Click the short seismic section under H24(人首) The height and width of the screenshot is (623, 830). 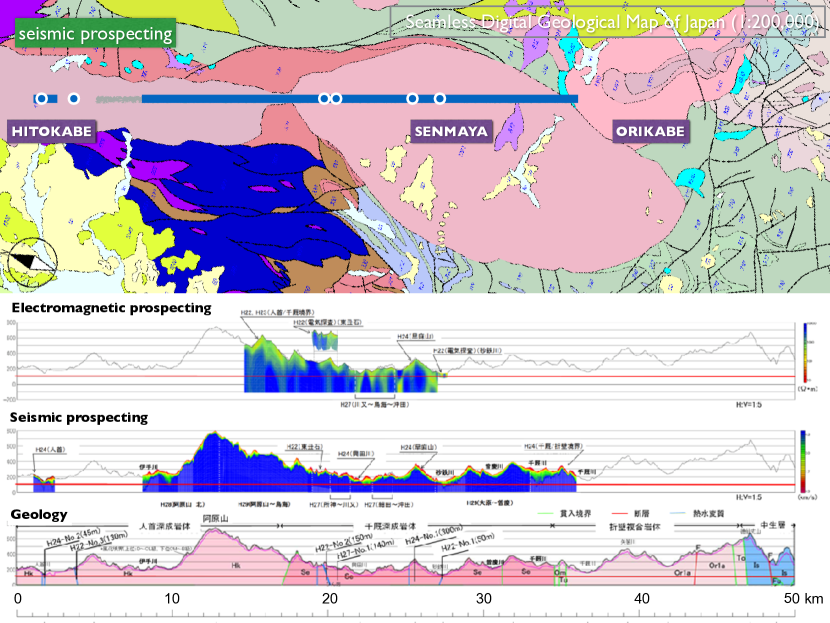tap(44, 483)
